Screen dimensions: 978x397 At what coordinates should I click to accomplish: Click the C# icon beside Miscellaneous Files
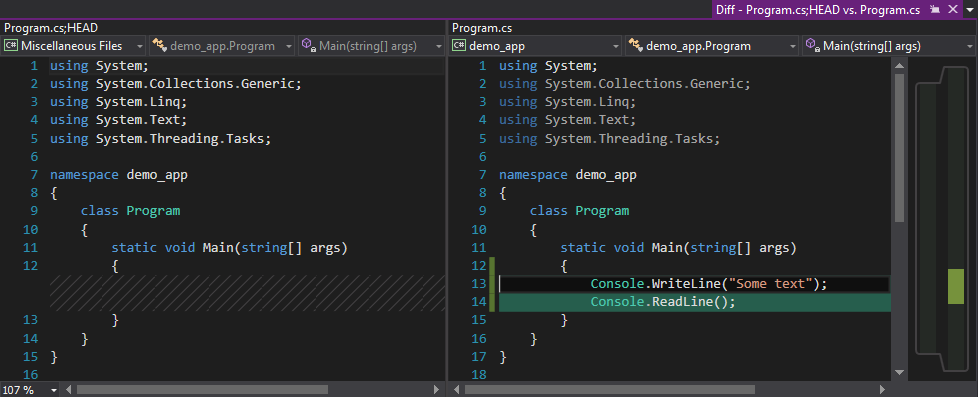tap(11, 46)
